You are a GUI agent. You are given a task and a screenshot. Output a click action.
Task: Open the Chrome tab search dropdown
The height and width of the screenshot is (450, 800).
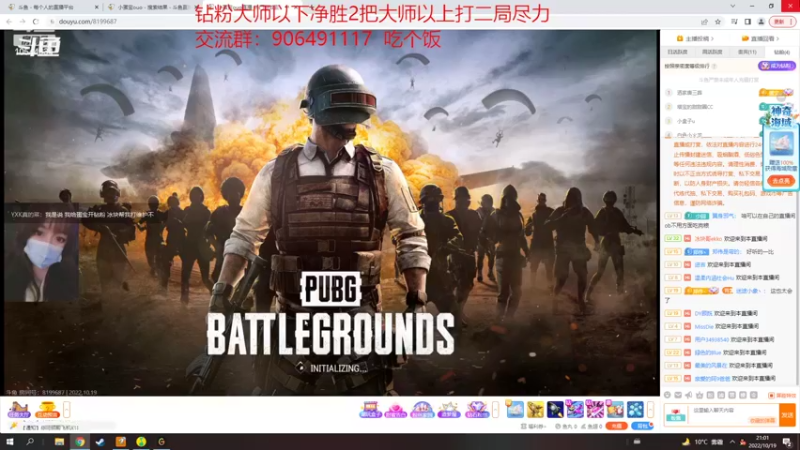pos(733,6)
